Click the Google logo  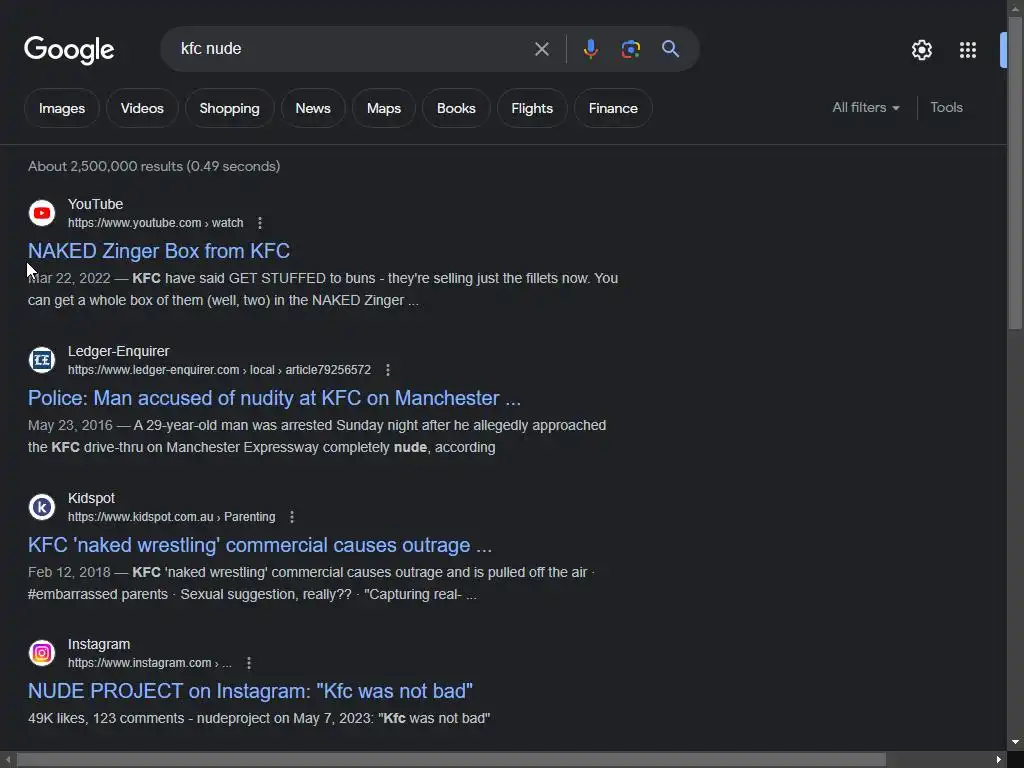pos(69,50)
